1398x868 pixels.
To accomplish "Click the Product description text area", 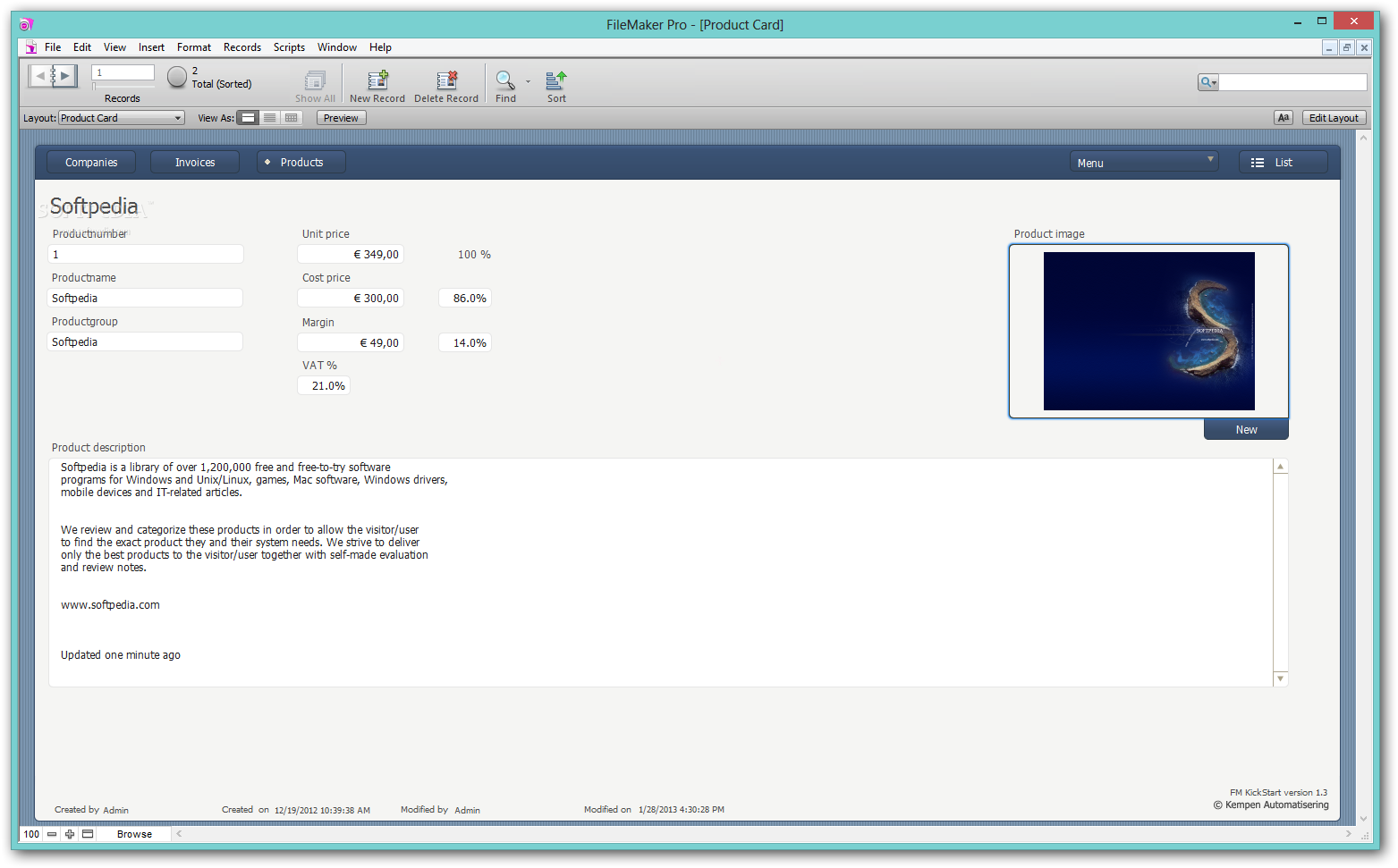I will pyautogui.click(x=661, y=572).
